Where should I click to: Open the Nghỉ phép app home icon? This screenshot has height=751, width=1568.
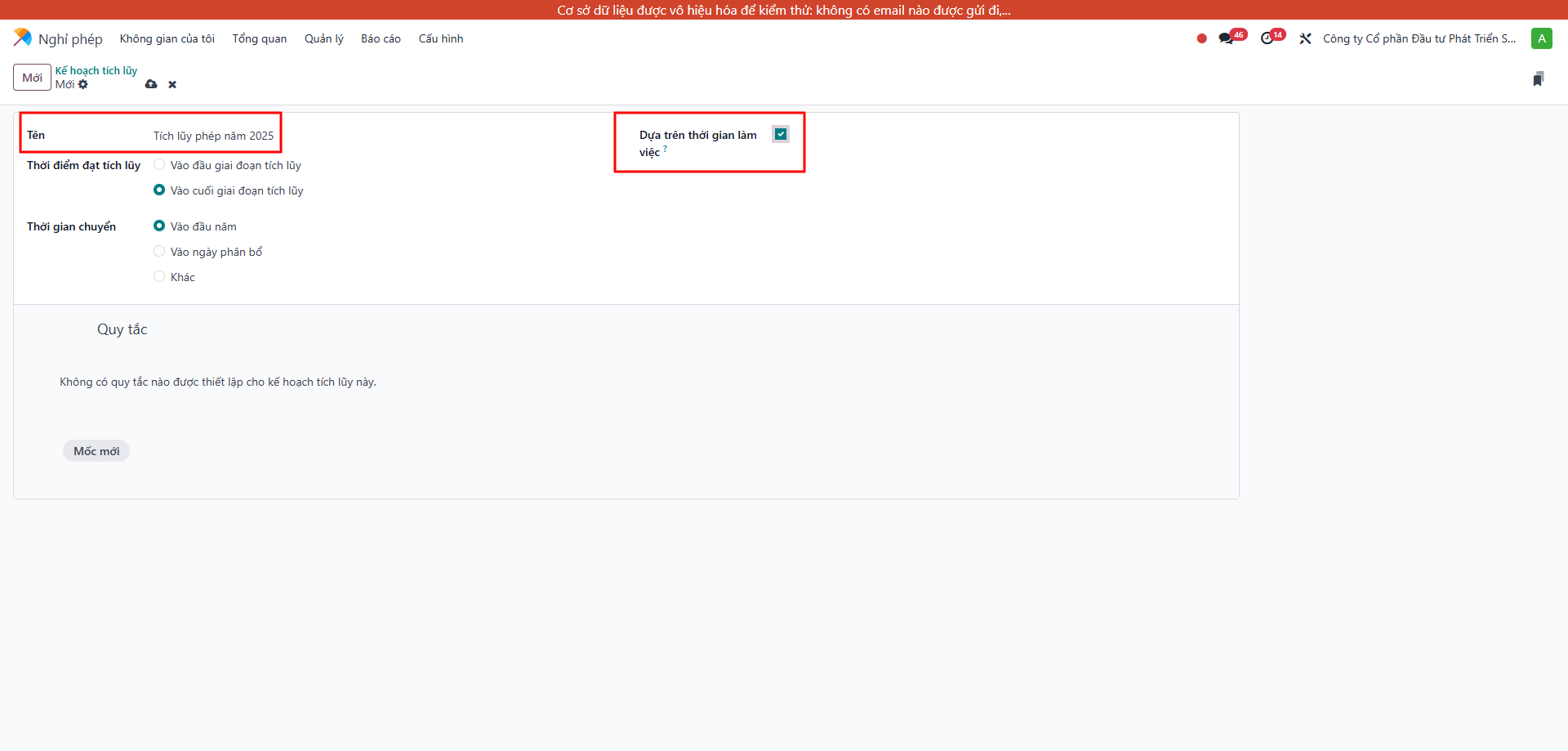[23, 38]
